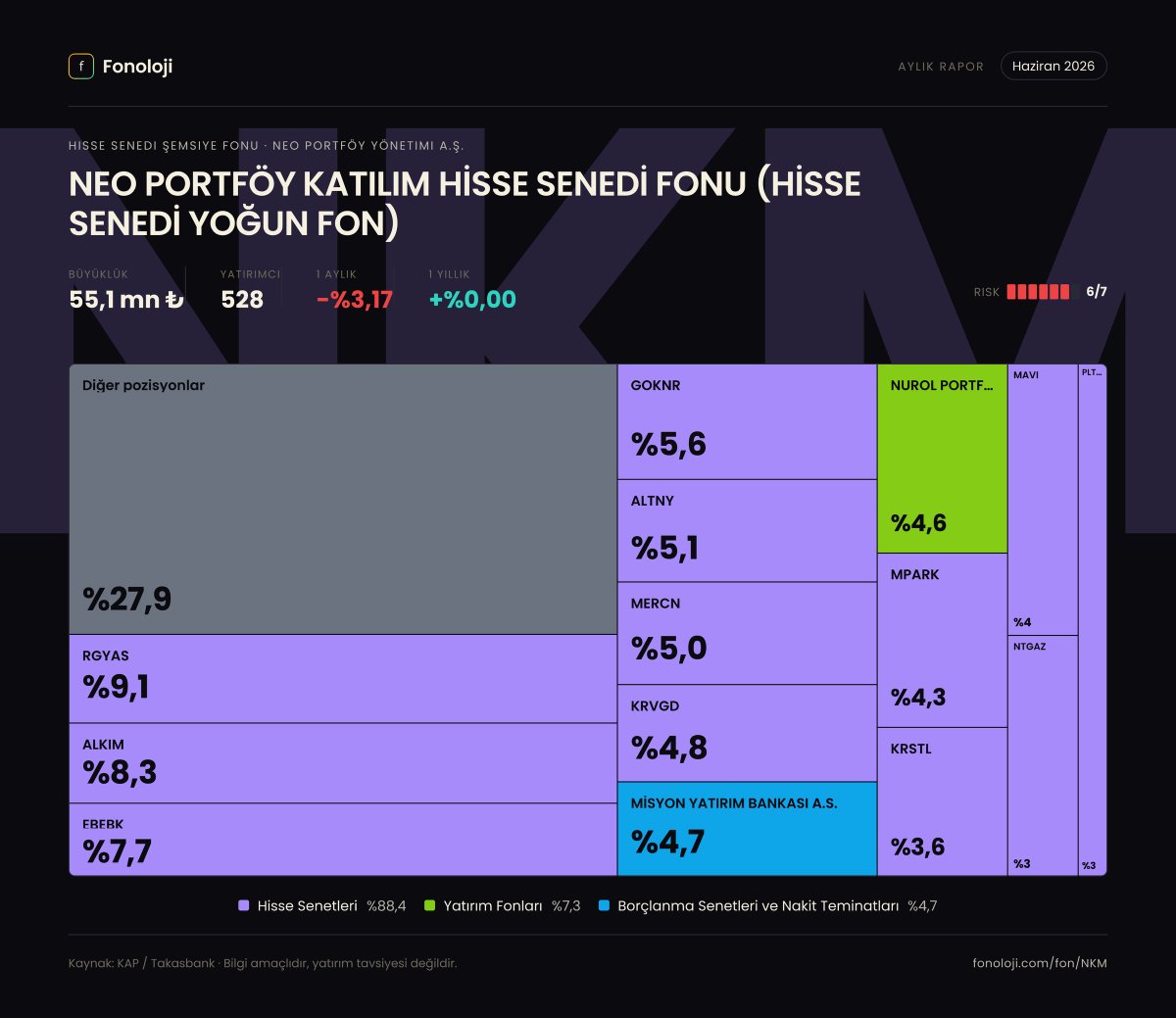1176x1018 pixels.
Task: Click the KRSTL %3,6 block
Action: 942,801
